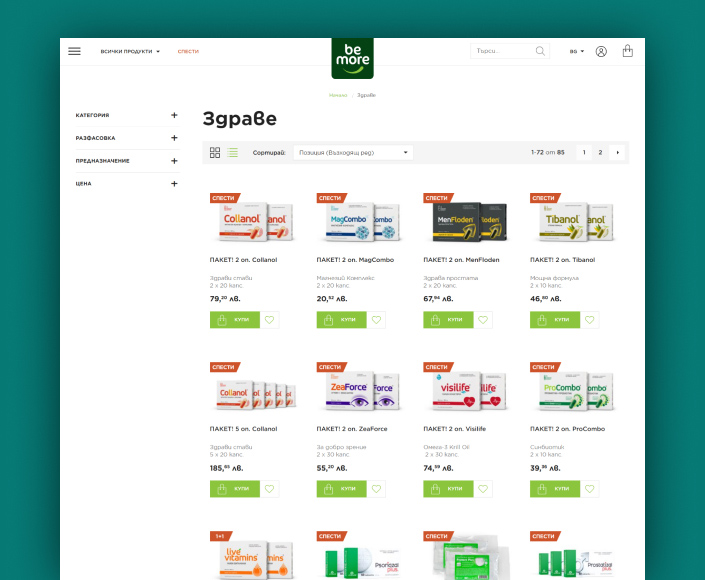Click the search magnifier icon
The height and width of the screenshot is (580, 705).
click(x=540, y=51)
